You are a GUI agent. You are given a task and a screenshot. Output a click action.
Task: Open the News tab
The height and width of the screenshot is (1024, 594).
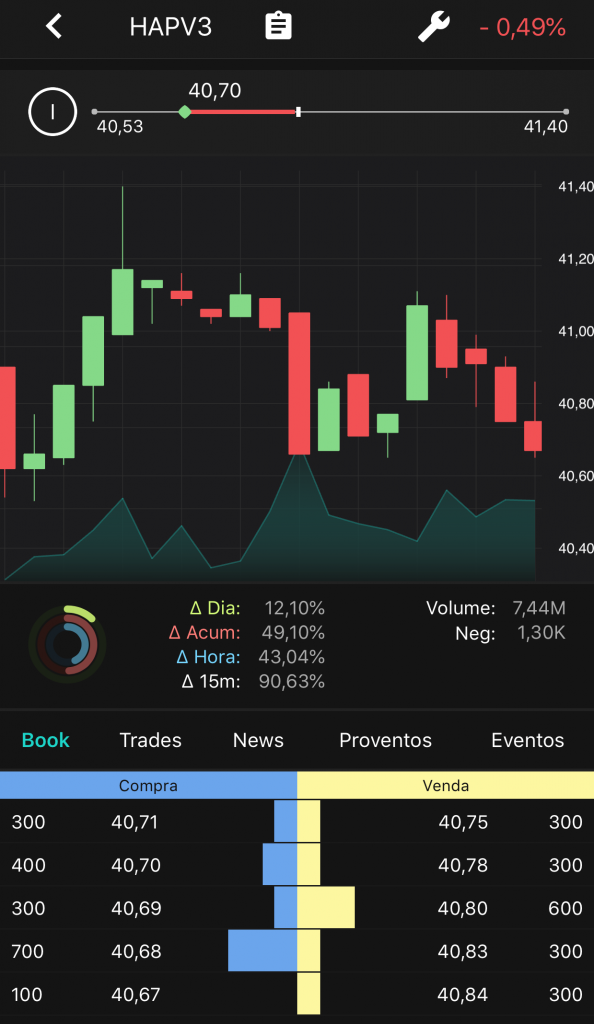[258, 740]
